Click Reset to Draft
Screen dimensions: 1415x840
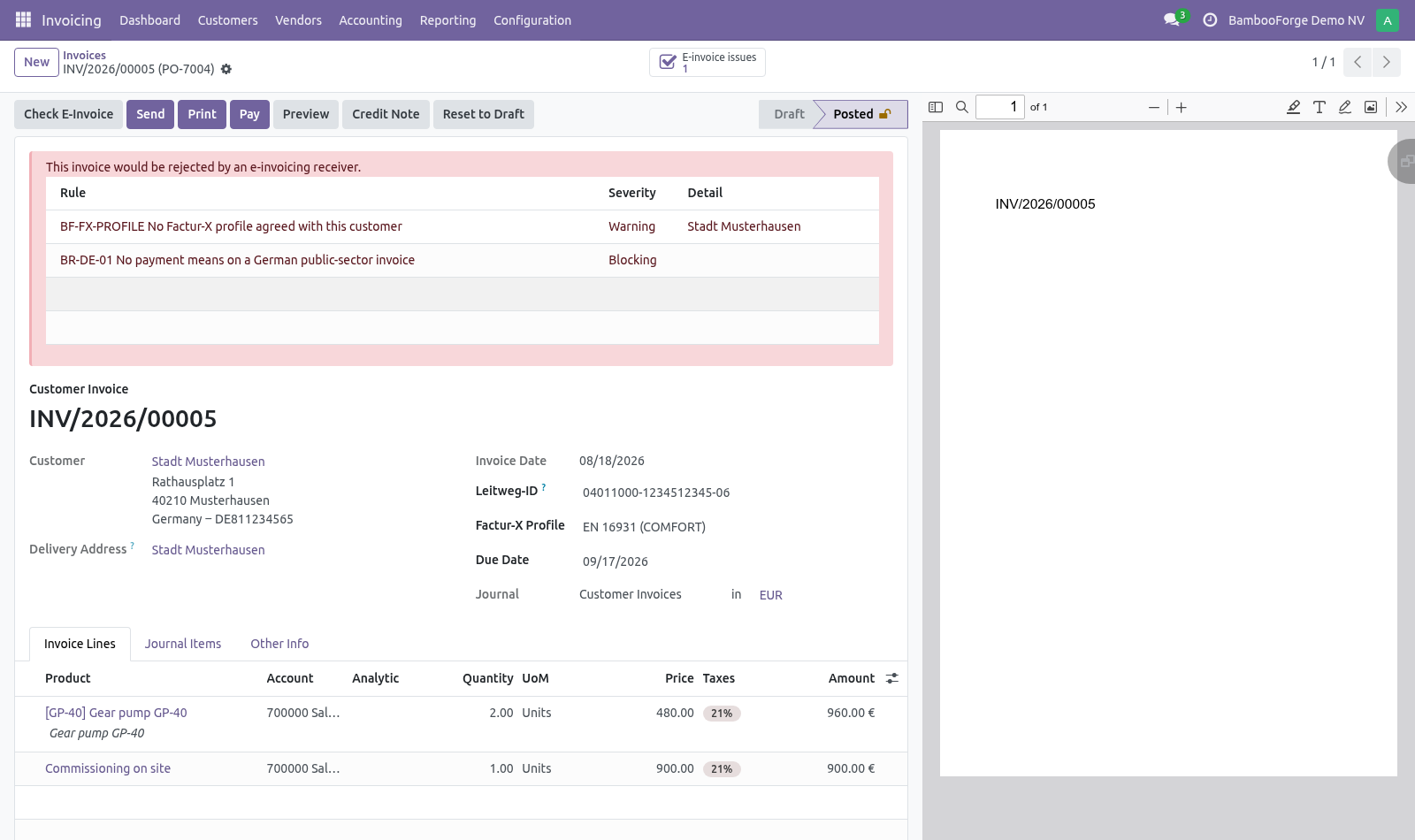pos(484,114)
